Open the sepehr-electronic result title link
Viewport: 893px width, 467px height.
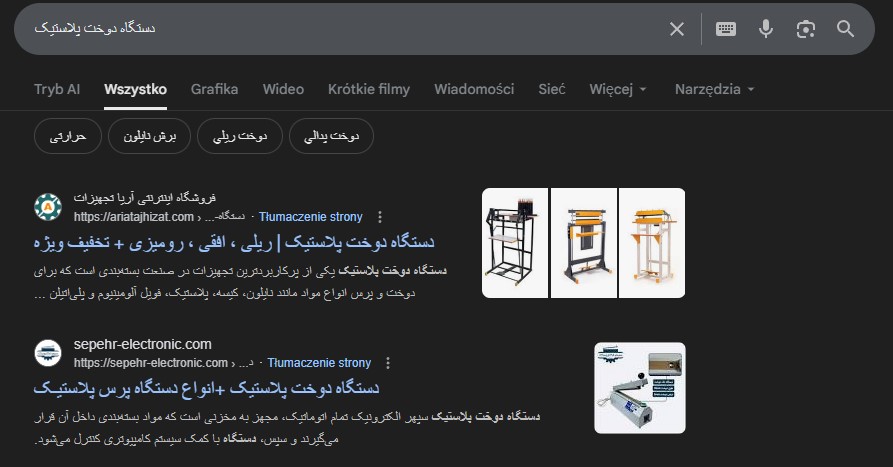[x=206, y=388]
